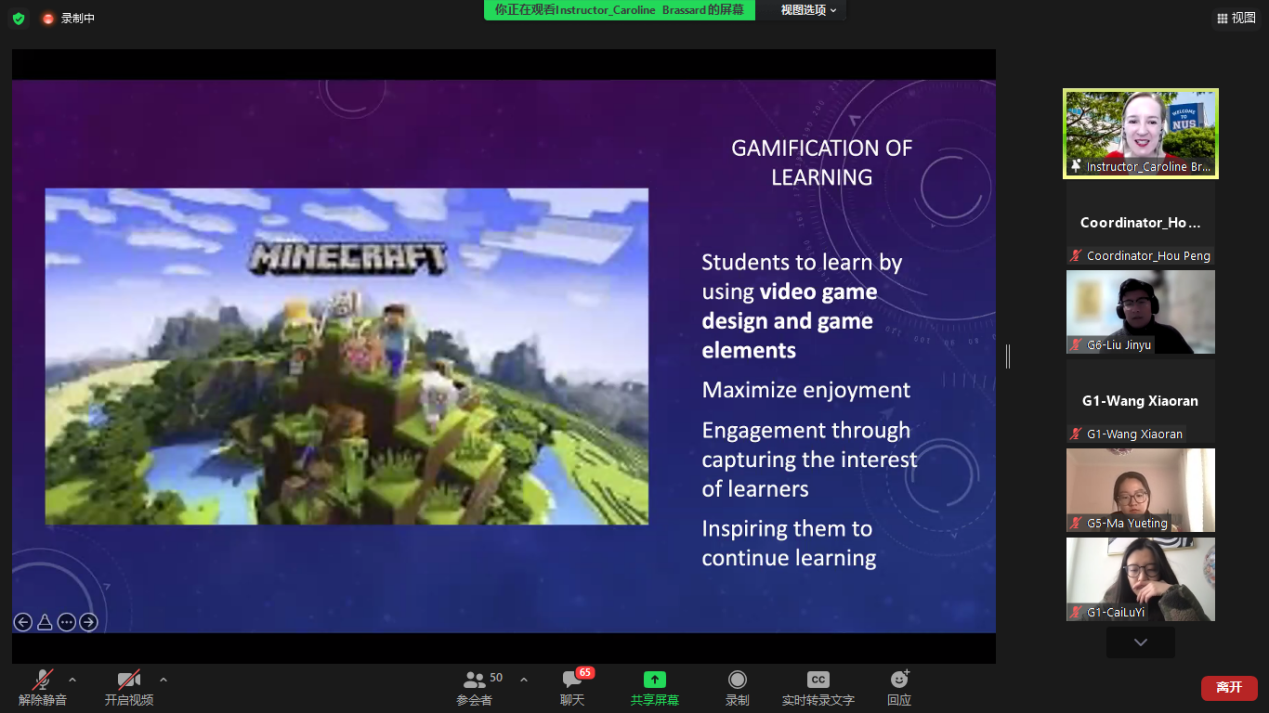This screenshot has height=713, width=1269.
Task: Turn on the video camera
Action: [x=128, y=681]
